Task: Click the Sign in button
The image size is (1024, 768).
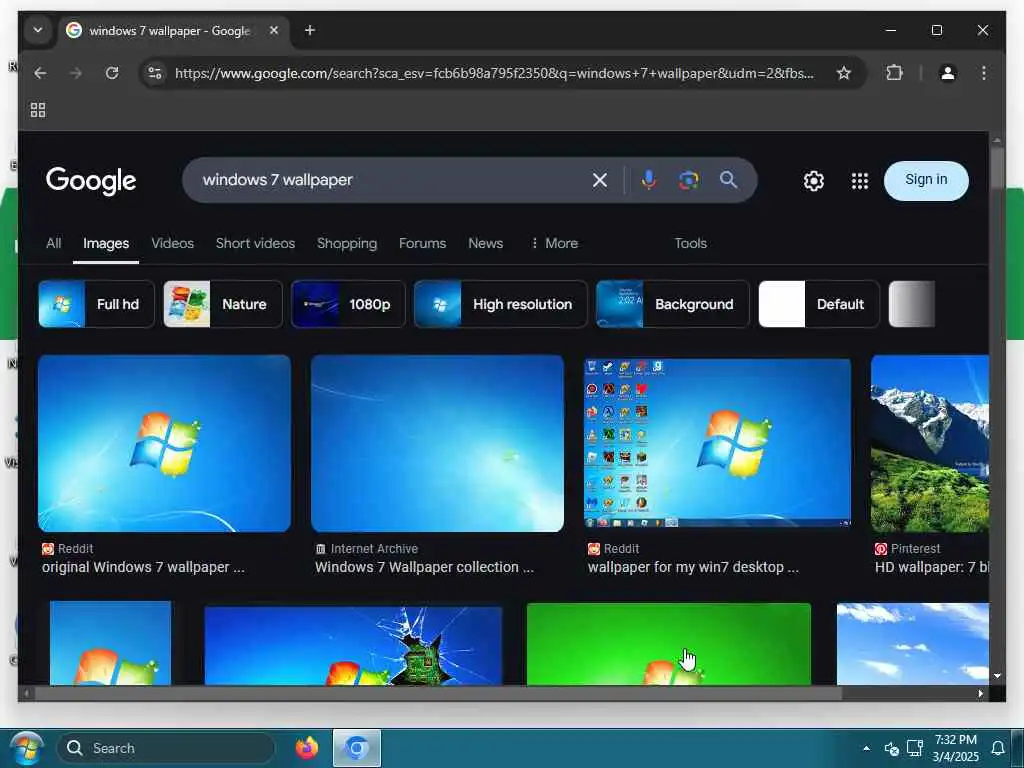Action: [925, 180]
